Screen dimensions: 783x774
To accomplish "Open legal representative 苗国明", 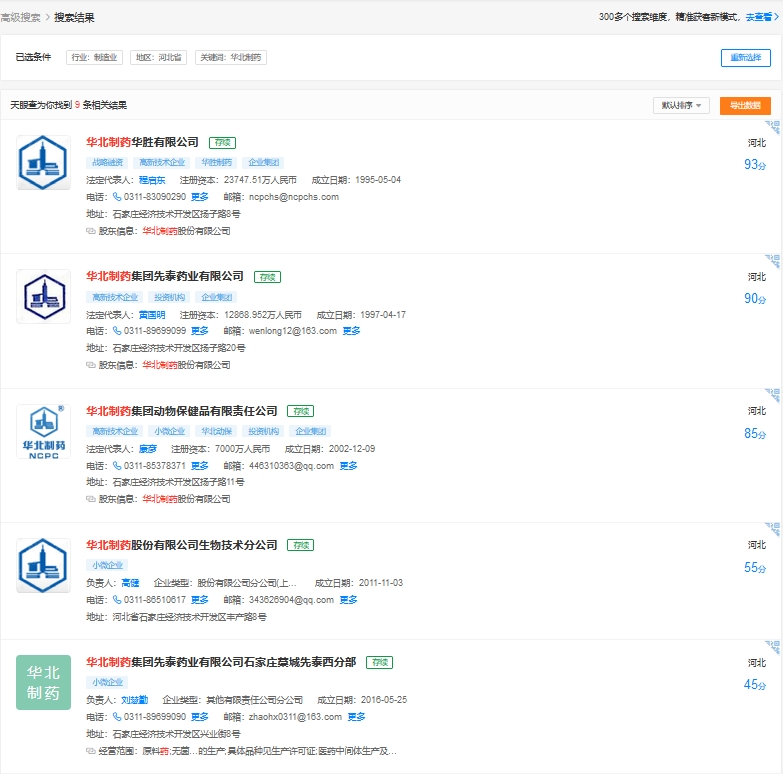I will 152,315.
